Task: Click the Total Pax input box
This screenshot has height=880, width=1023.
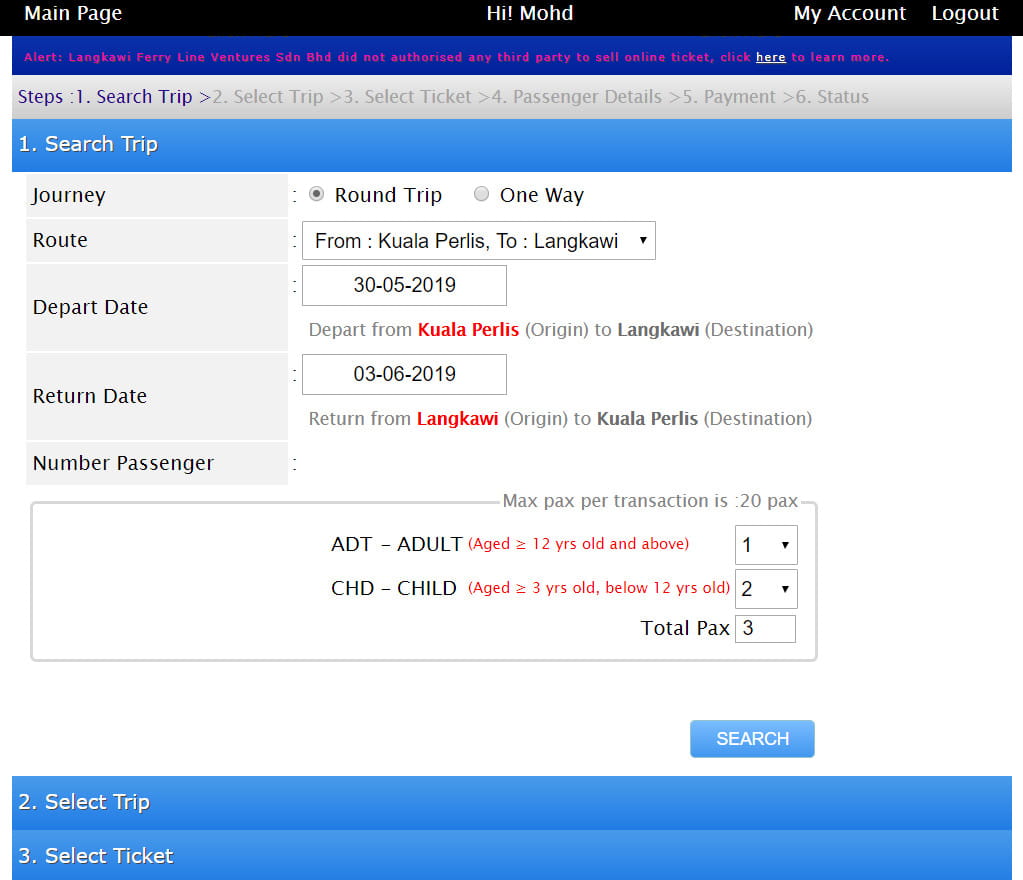Action: point(765,629)
